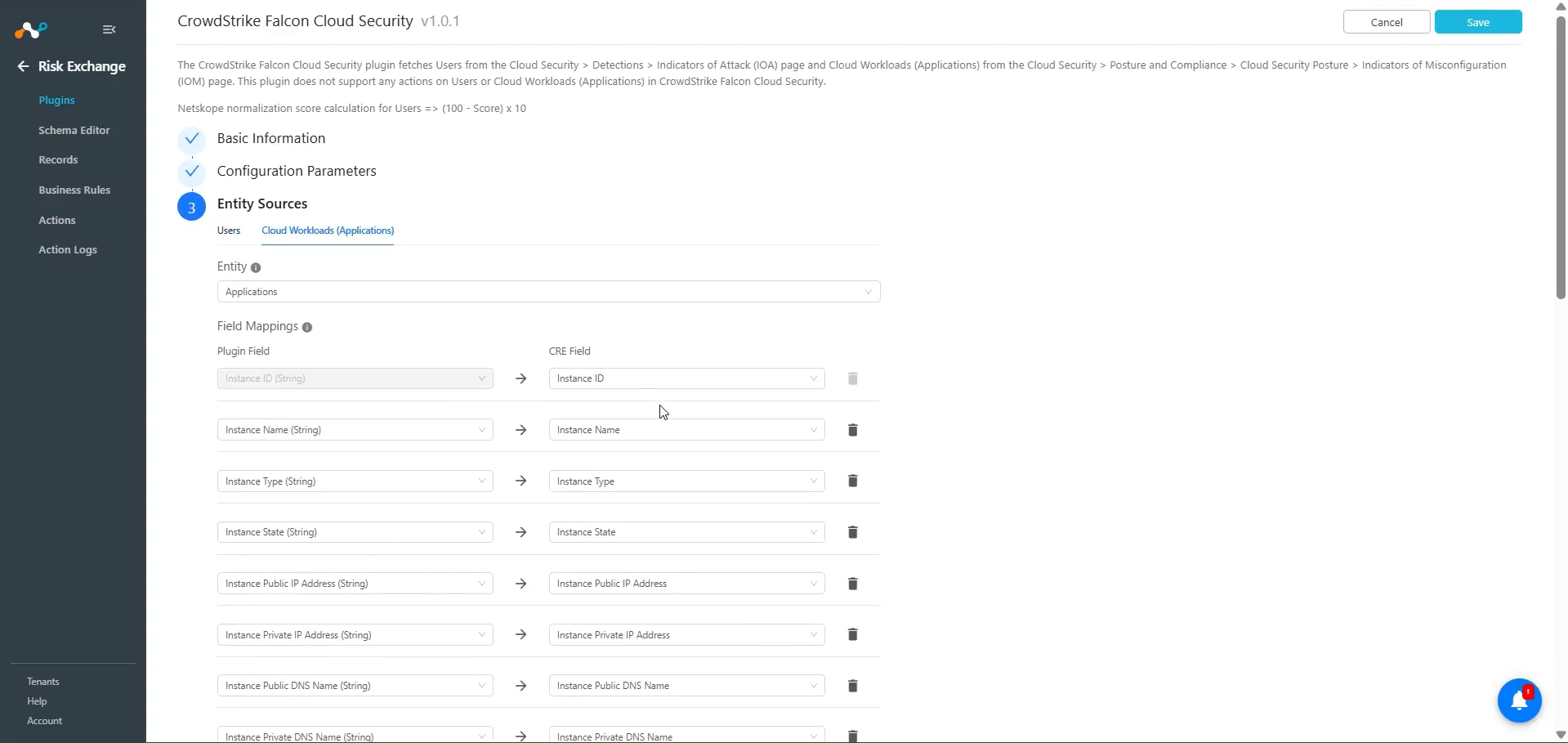Viewport: 1568px width, 743px height.
Task: Collapse the sidebar with the menu toggle icon
Action: pos(109,29)
